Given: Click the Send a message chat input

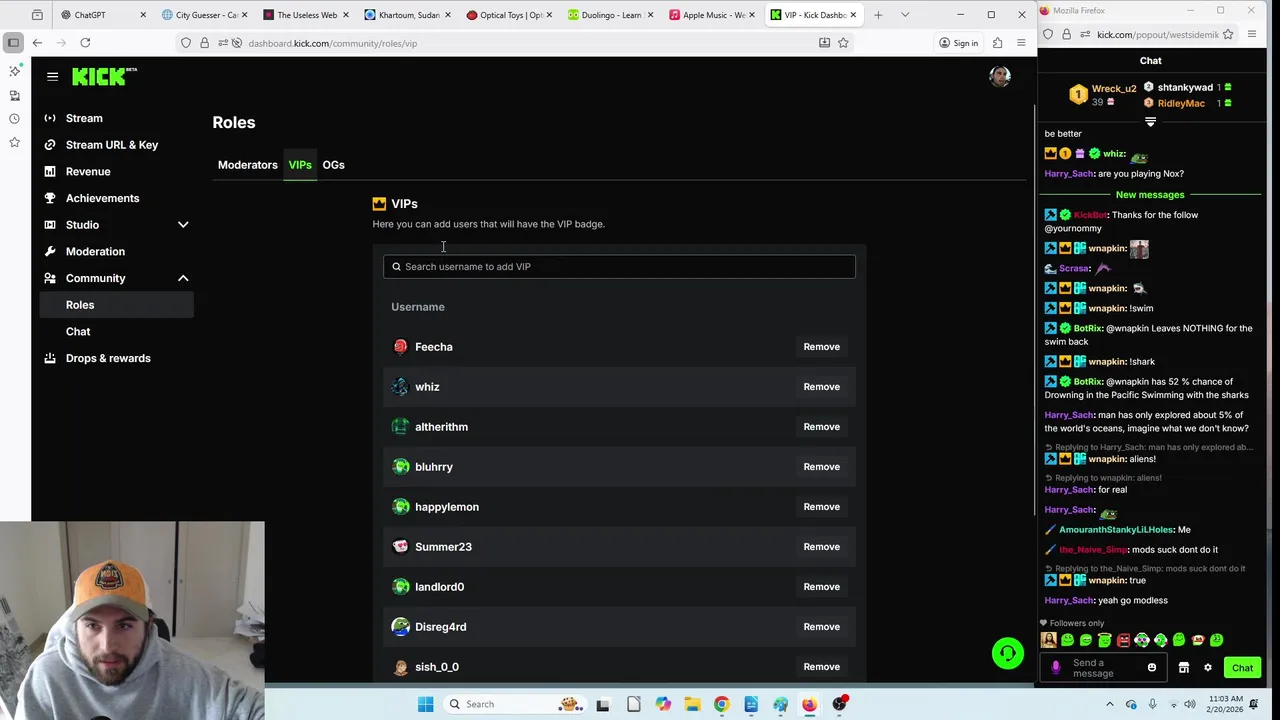Looking at the screenshot, I should point(1105,668).
